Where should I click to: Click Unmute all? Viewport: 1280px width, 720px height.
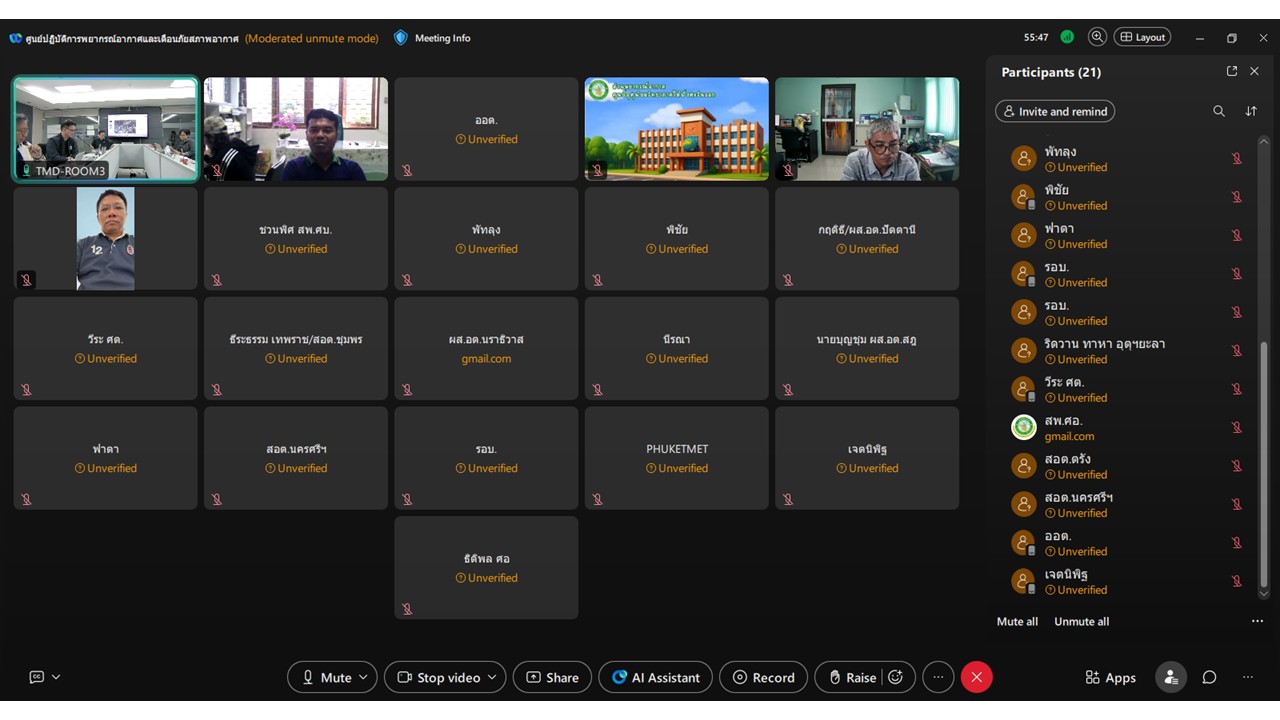1081,621
